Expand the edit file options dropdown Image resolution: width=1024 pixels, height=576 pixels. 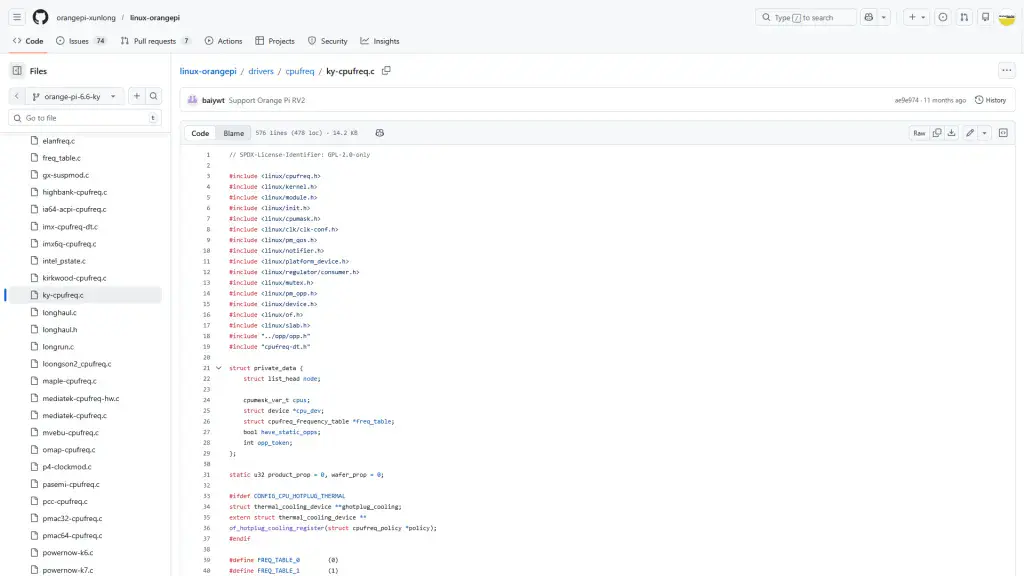(x=985, y=133)
